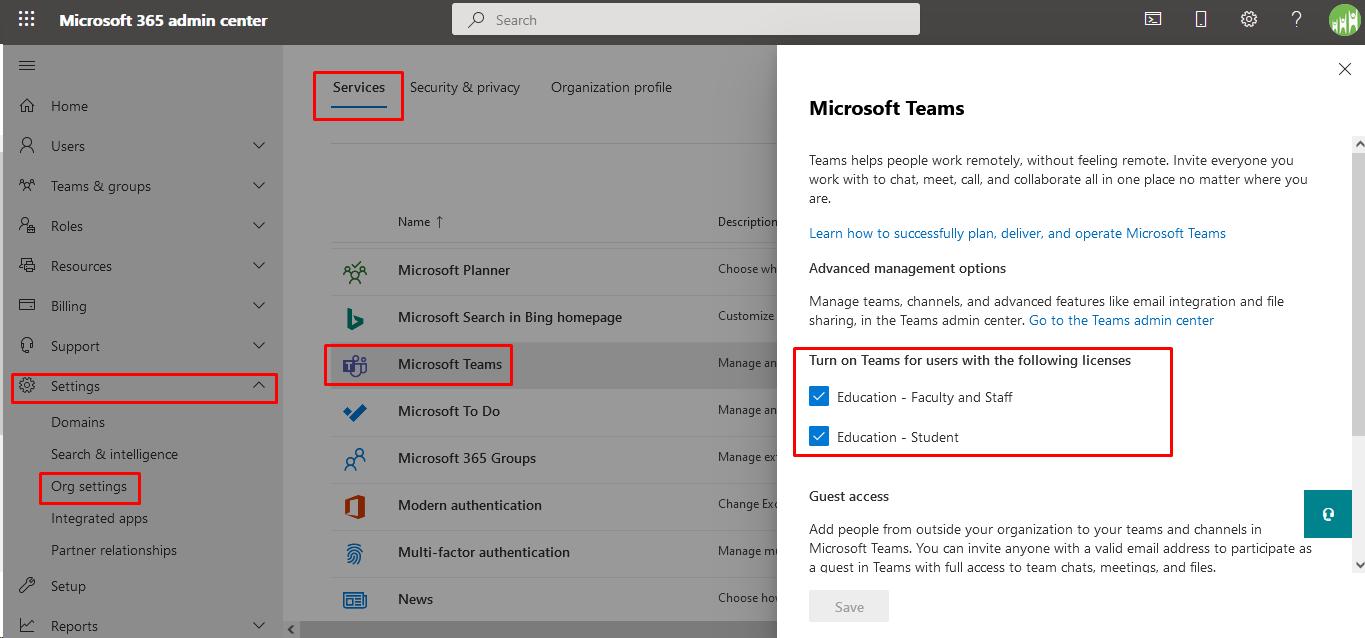Click the services list horizontal scrollbar
Viewport: 1365px width, 638px height.
pos(540,629)
